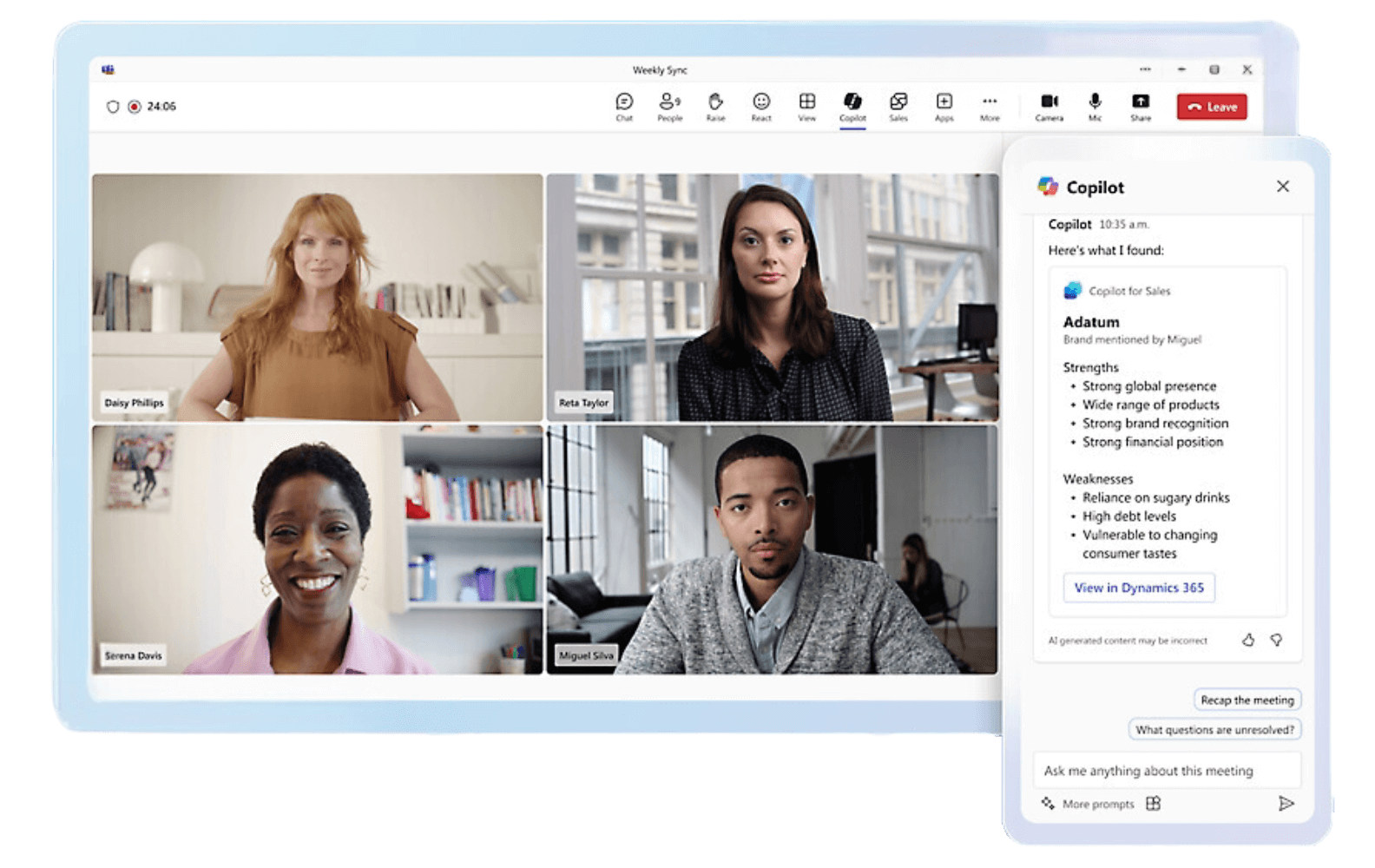Click Brand mentioned by Miguel text
The height and width of the screenshot is (868, 1375).
pyautogui.click(x=1132, y=340)
